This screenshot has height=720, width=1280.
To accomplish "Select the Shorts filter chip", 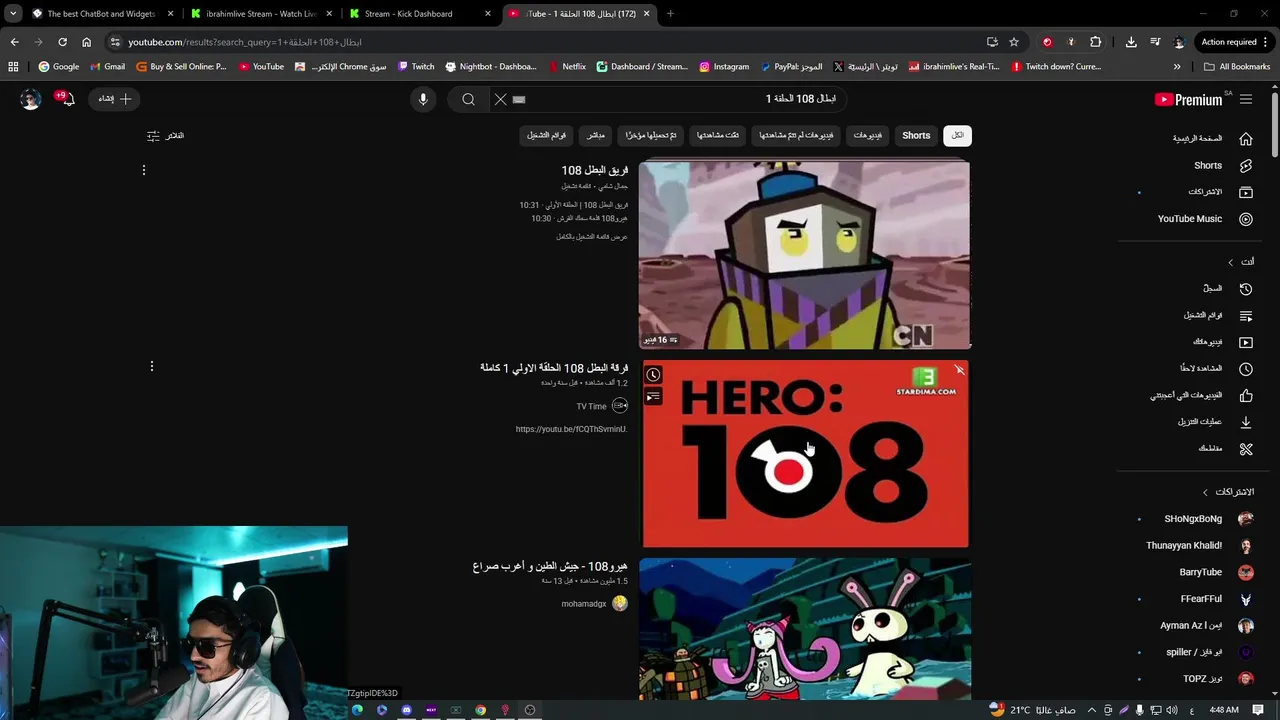I will pyautogui.click(x=916, y=135).
